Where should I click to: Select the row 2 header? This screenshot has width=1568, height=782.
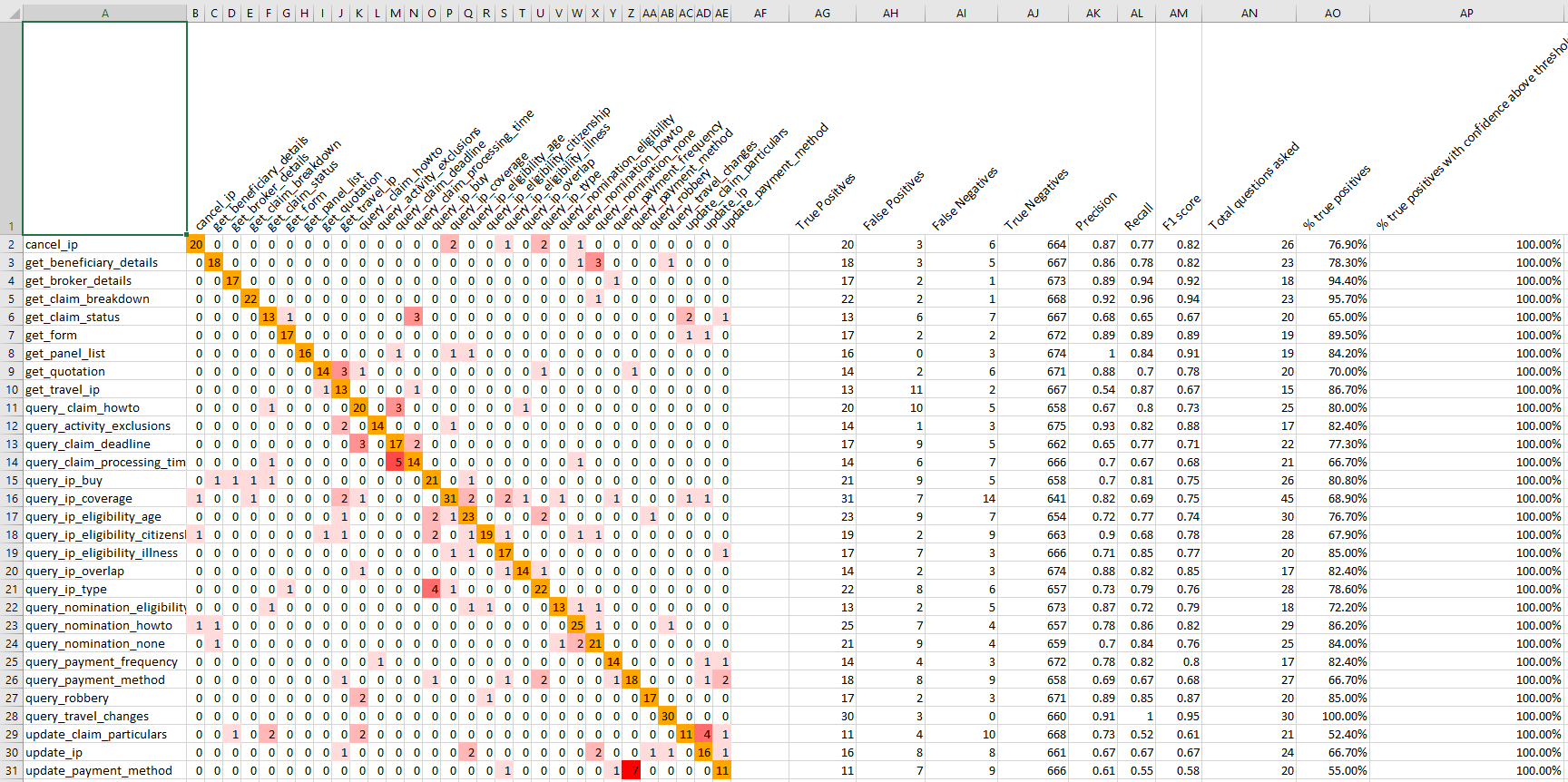click(x=11, y=244)
